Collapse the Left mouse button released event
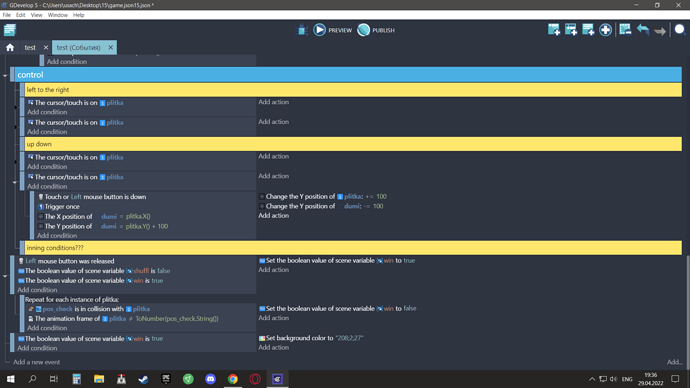 (5, 276)
